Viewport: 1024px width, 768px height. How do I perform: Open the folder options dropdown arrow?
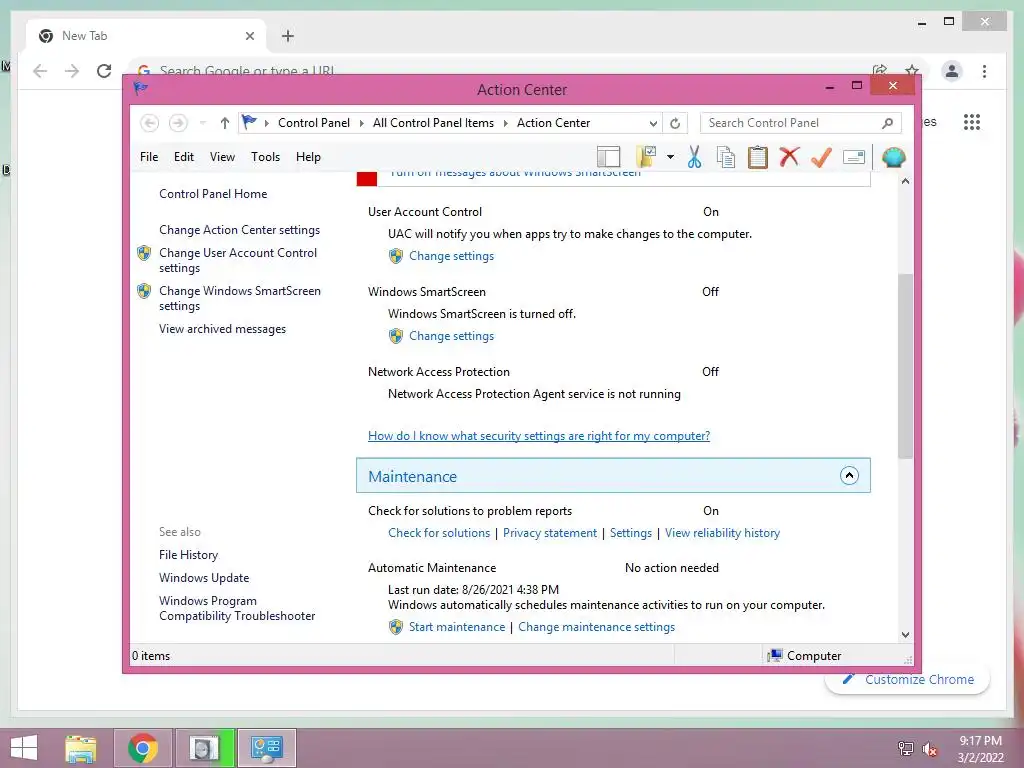coord(670,157)
